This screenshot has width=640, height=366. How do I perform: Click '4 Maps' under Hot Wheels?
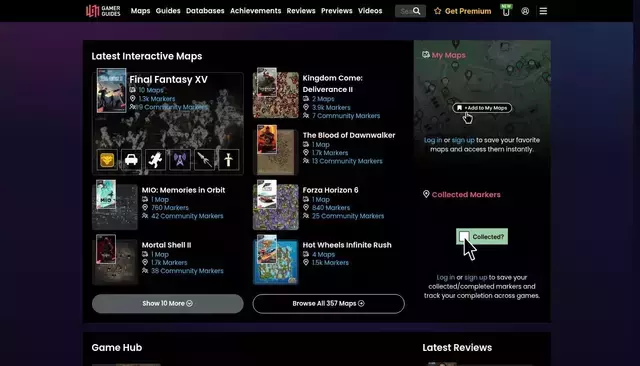click(x=323, y=254)
